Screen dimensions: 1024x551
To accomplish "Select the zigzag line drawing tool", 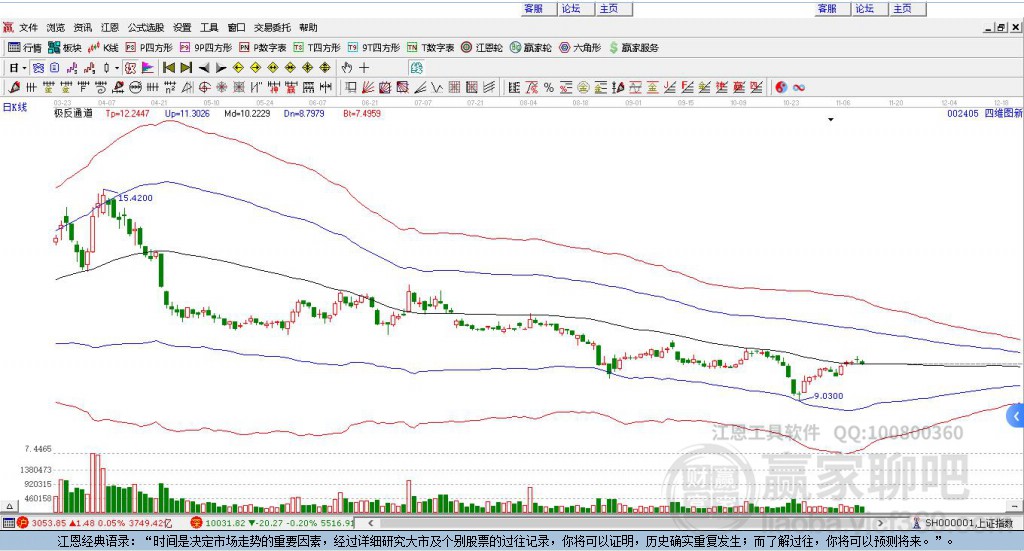I will [436, 87].
